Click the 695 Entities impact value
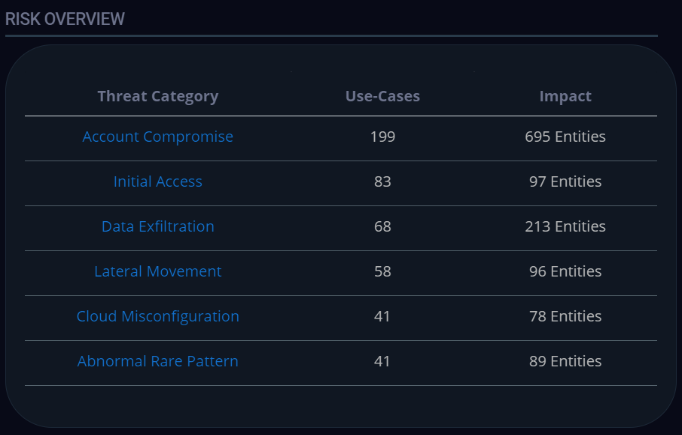This screenshot has height=435, width=682. 565,137
